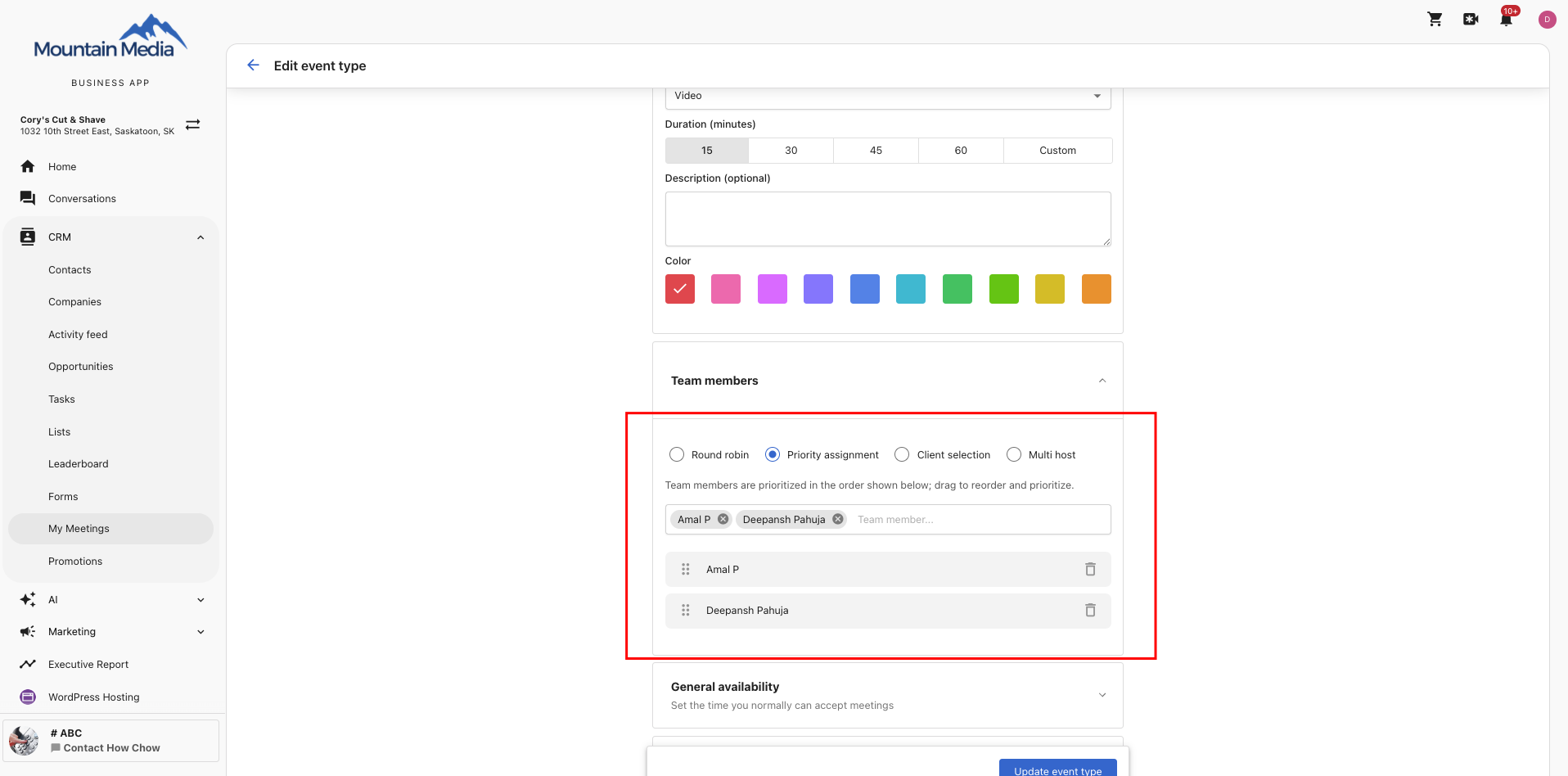Set duration to 60 minutes
The height and width of the screenshot is (776, 1568).
[961, 151]
